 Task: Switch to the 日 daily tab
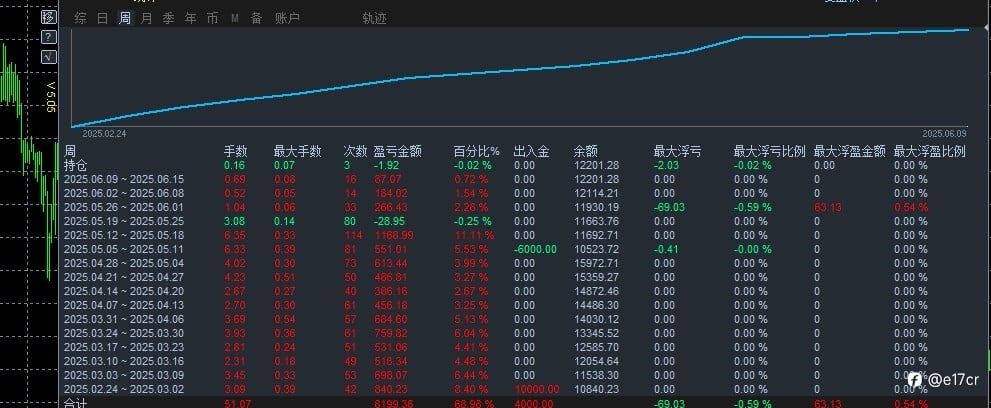click(x=102, y=18)
